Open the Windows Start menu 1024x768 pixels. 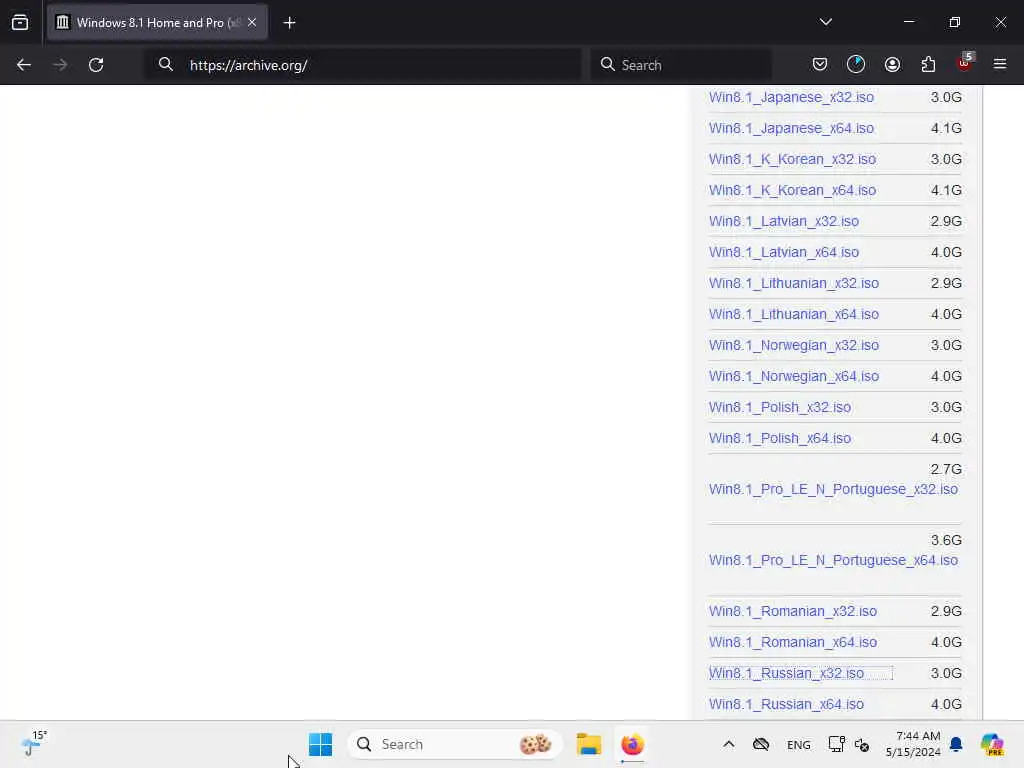[x=320, y=744]
